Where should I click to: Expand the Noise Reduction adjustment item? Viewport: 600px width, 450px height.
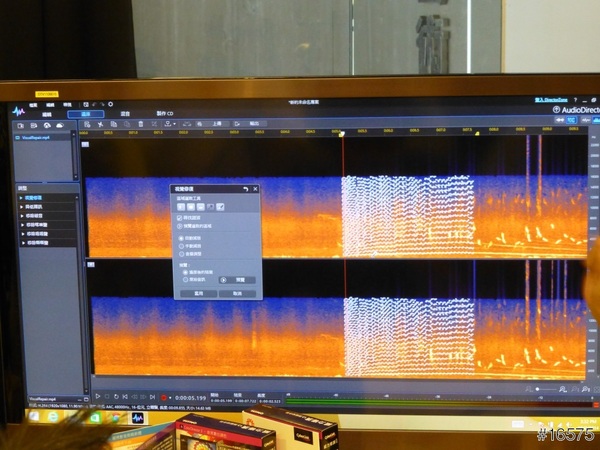click(x=22, y=207)
